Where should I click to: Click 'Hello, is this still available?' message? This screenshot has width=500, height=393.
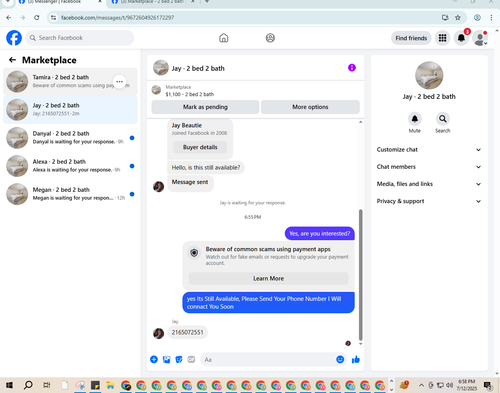pyautogui.click(x=206, y=167)
